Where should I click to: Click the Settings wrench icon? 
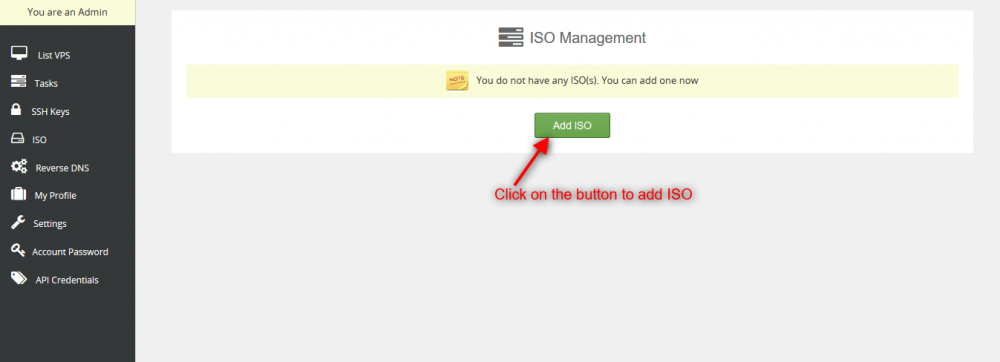18,222
